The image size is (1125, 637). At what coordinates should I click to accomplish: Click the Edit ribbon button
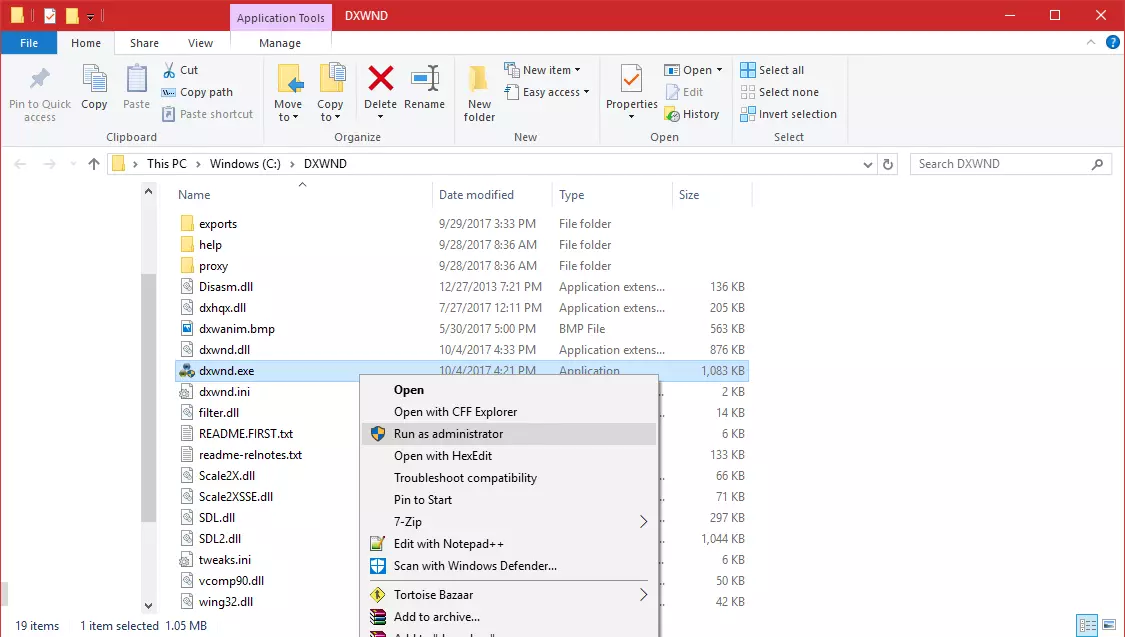point(684,92)
